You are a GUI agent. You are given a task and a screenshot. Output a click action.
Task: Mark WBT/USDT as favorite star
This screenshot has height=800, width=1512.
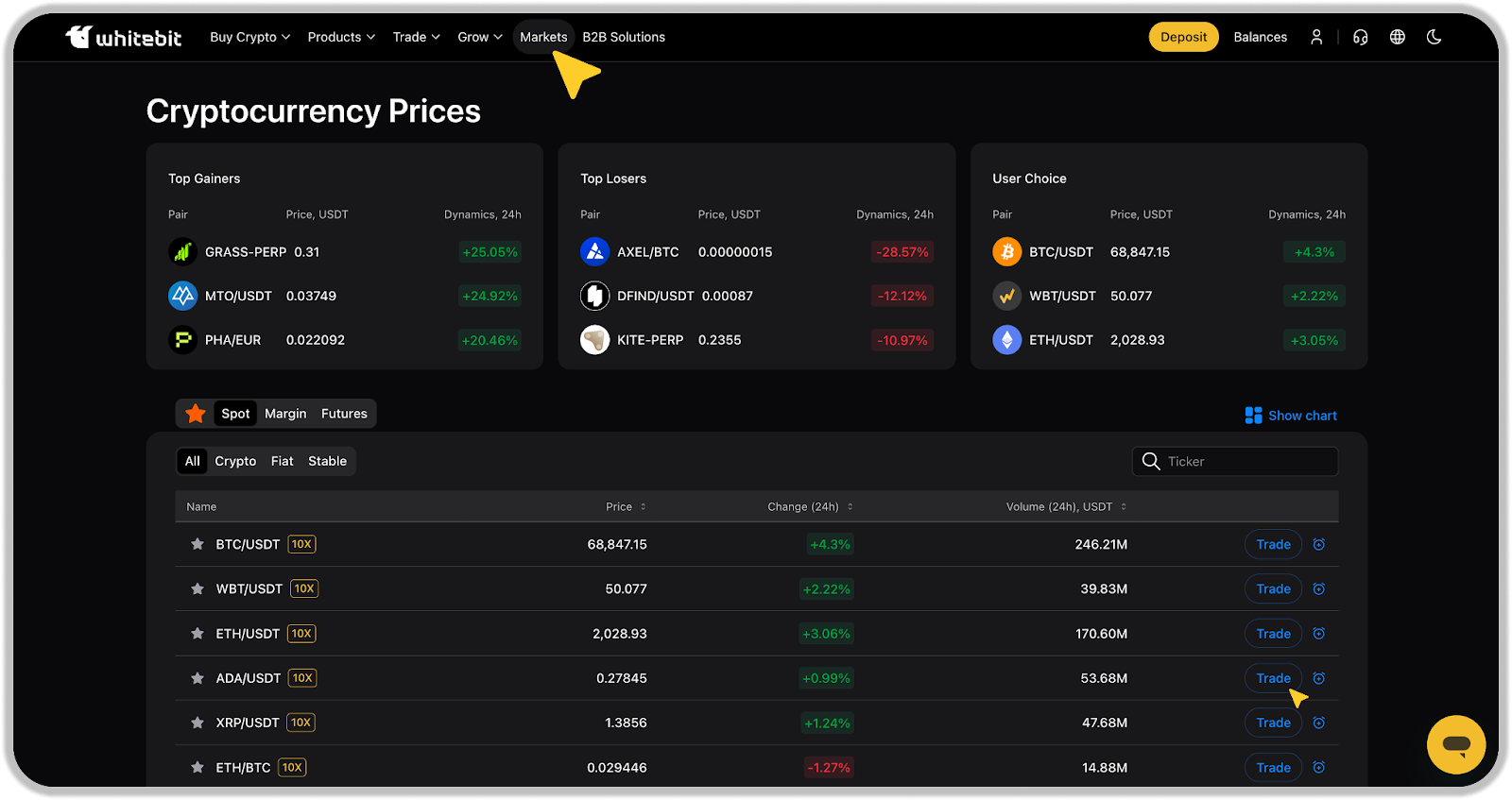(198, 588)
